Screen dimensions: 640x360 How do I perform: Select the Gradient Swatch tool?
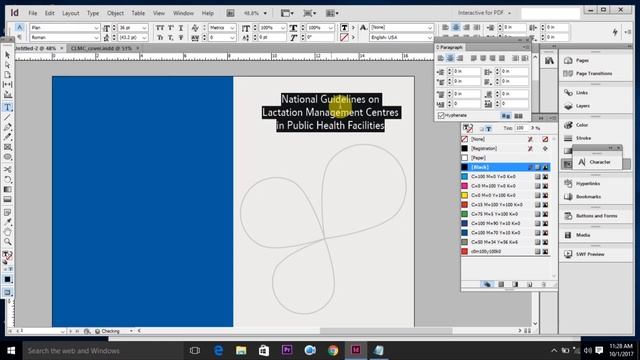click(x=7, y=189)
